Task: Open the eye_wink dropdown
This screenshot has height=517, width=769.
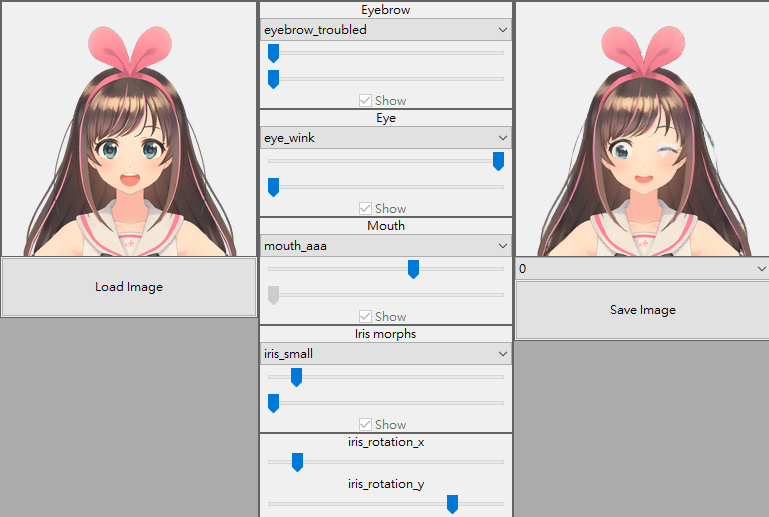Action: click(385, 138)
